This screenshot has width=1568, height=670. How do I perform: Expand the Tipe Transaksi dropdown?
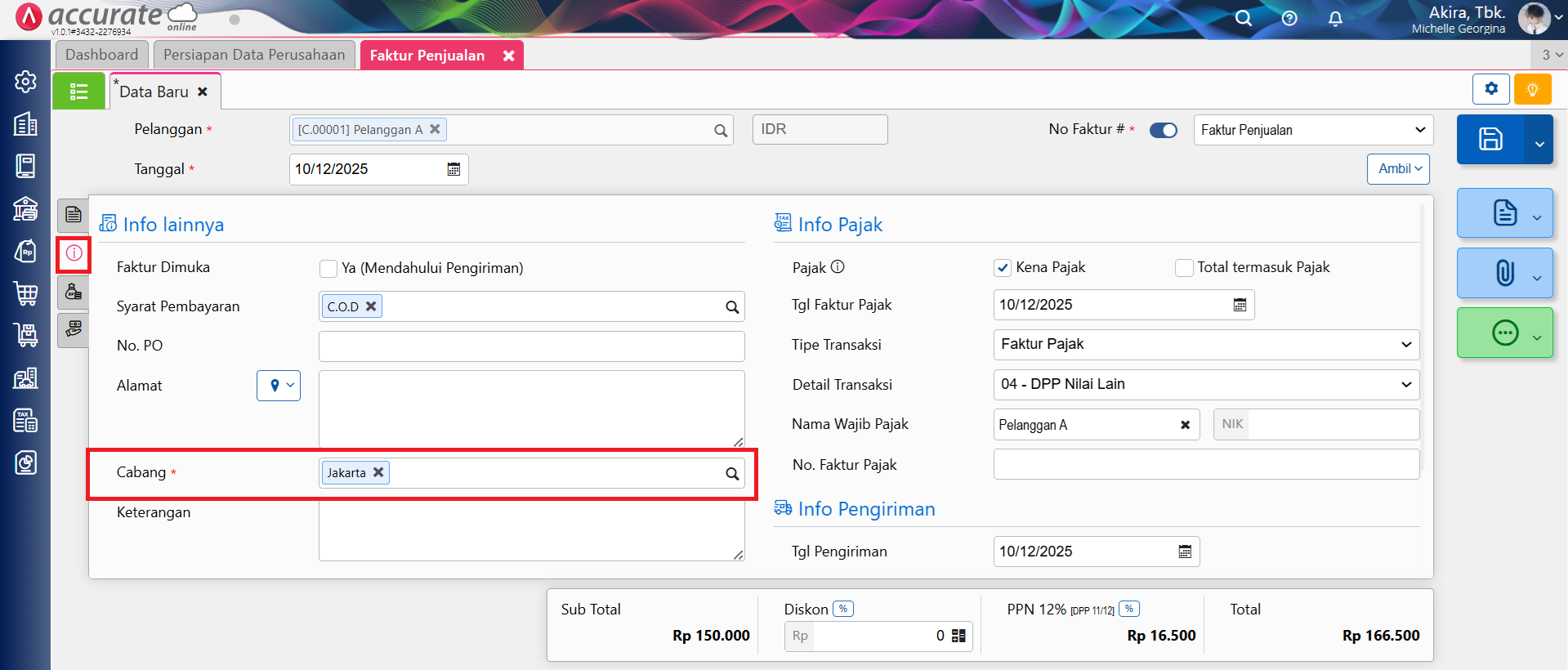1205,345
